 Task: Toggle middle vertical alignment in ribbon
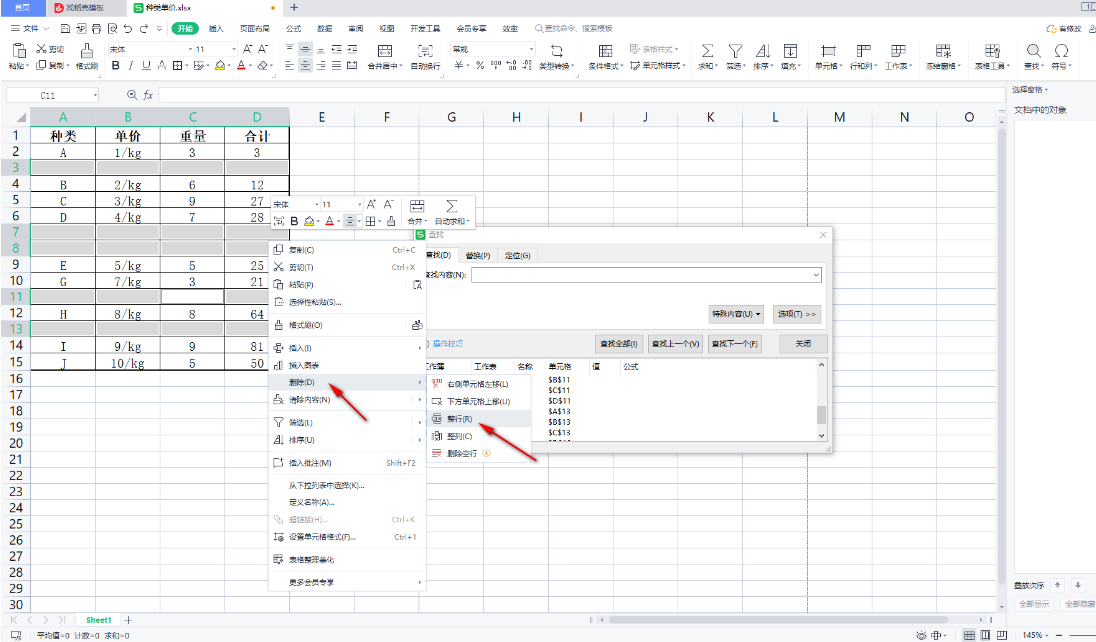(305, 49)
